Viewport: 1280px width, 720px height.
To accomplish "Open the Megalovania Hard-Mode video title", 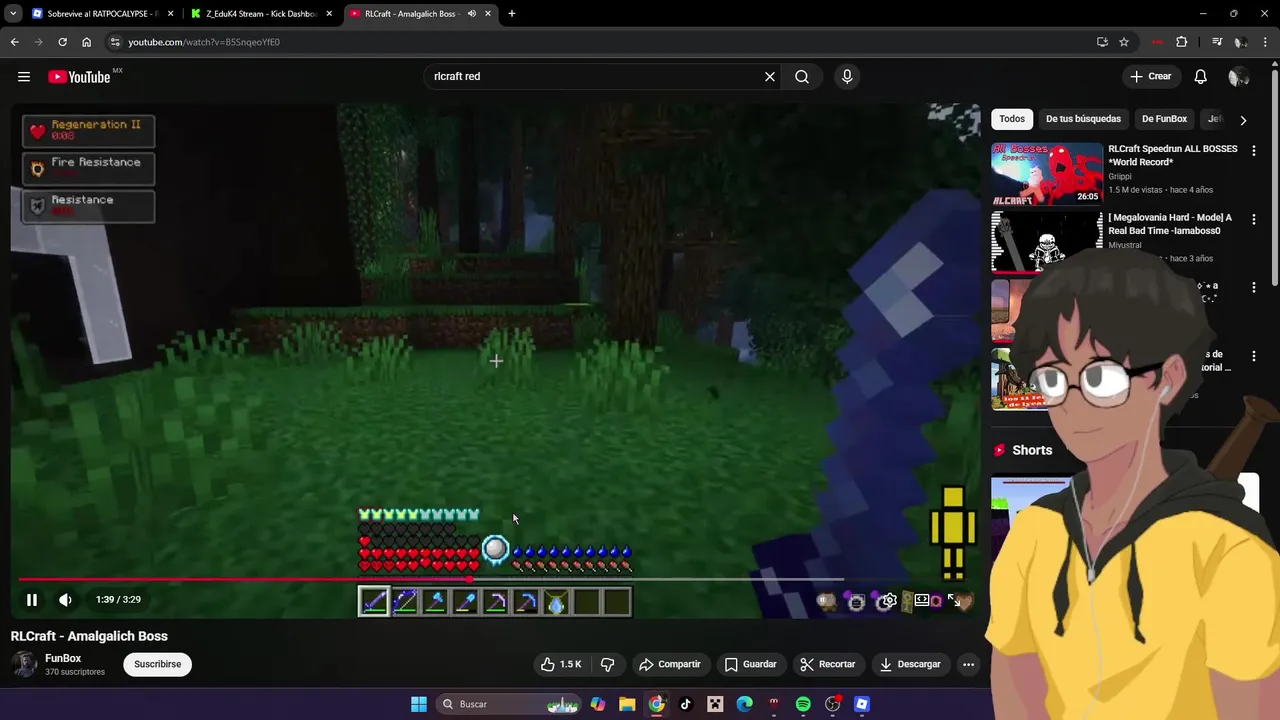I will 1170,224.
